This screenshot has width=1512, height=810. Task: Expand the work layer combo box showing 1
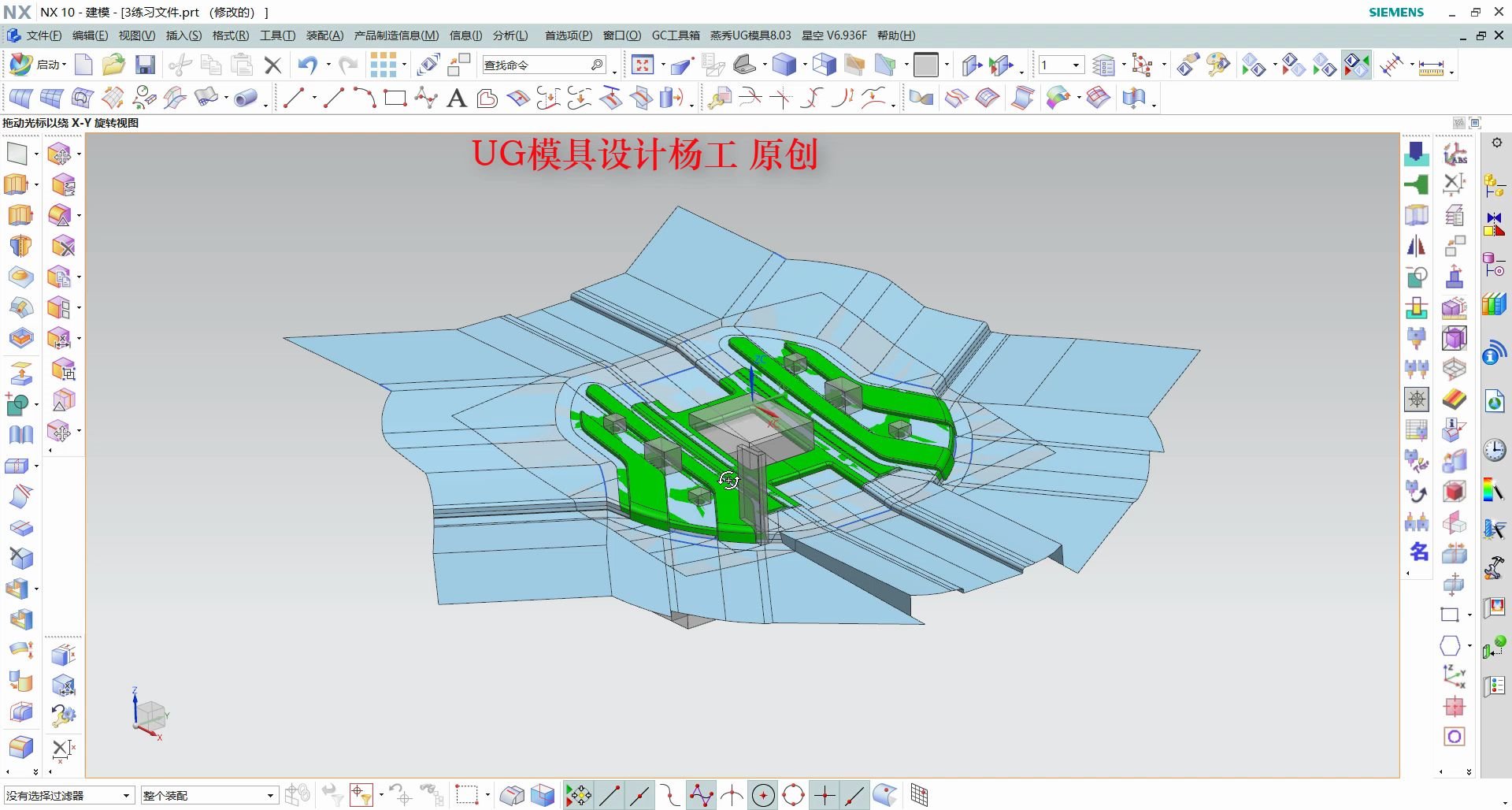[1074, 65]
